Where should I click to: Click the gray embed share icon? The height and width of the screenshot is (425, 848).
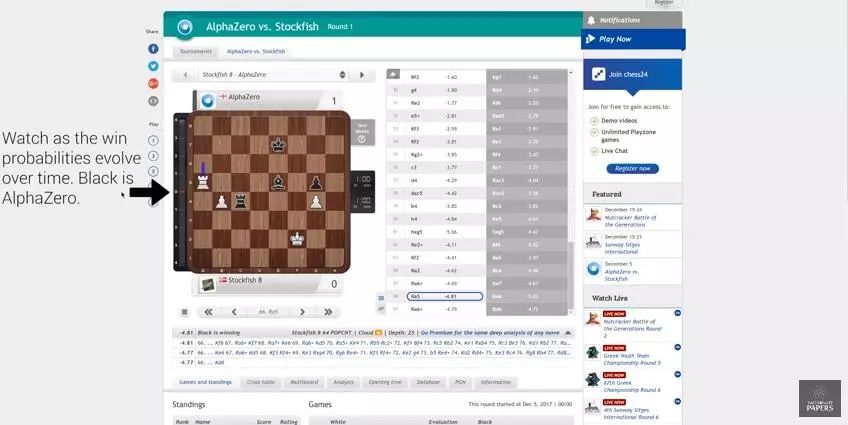[153, 101]
